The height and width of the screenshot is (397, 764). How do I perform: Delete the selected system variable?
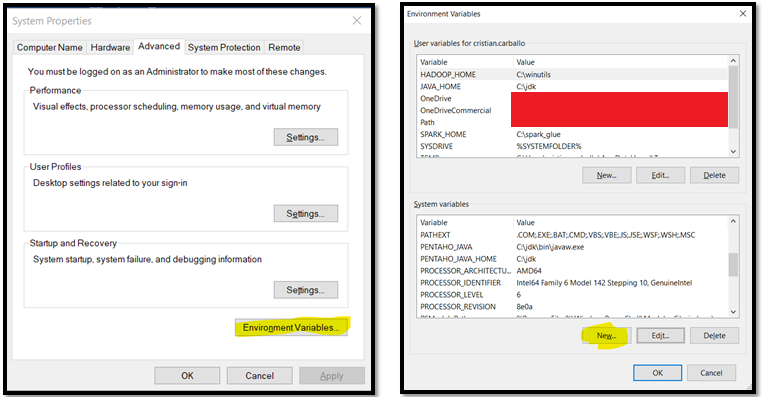(x=714, y=336)
